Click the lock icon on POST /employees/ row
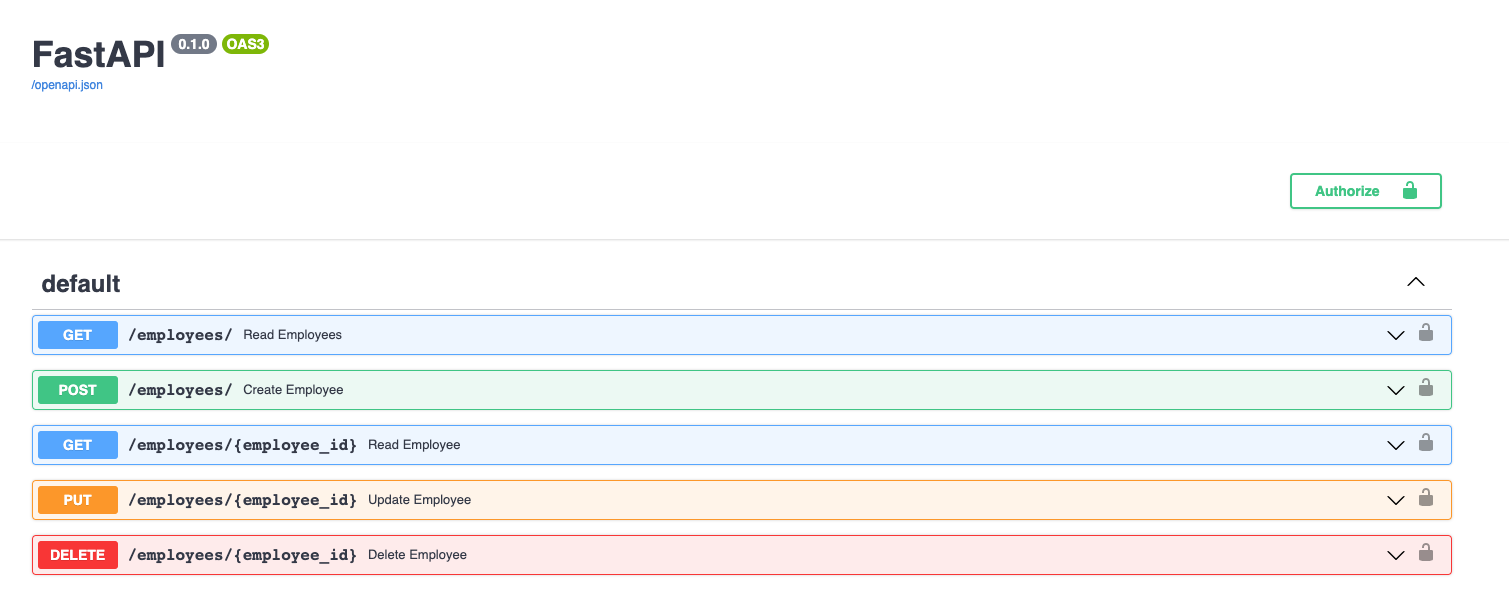 pos(1426,388)
